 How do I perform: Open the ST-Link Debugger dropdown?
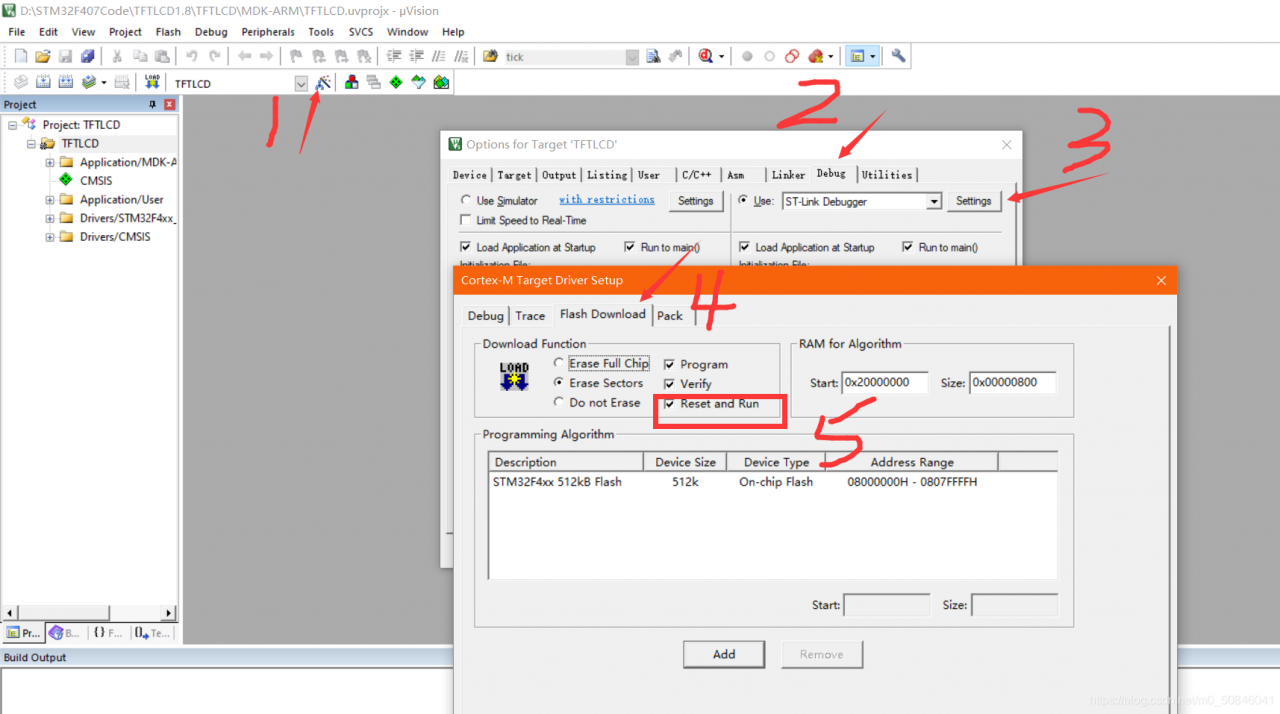[x=934, y=201]
